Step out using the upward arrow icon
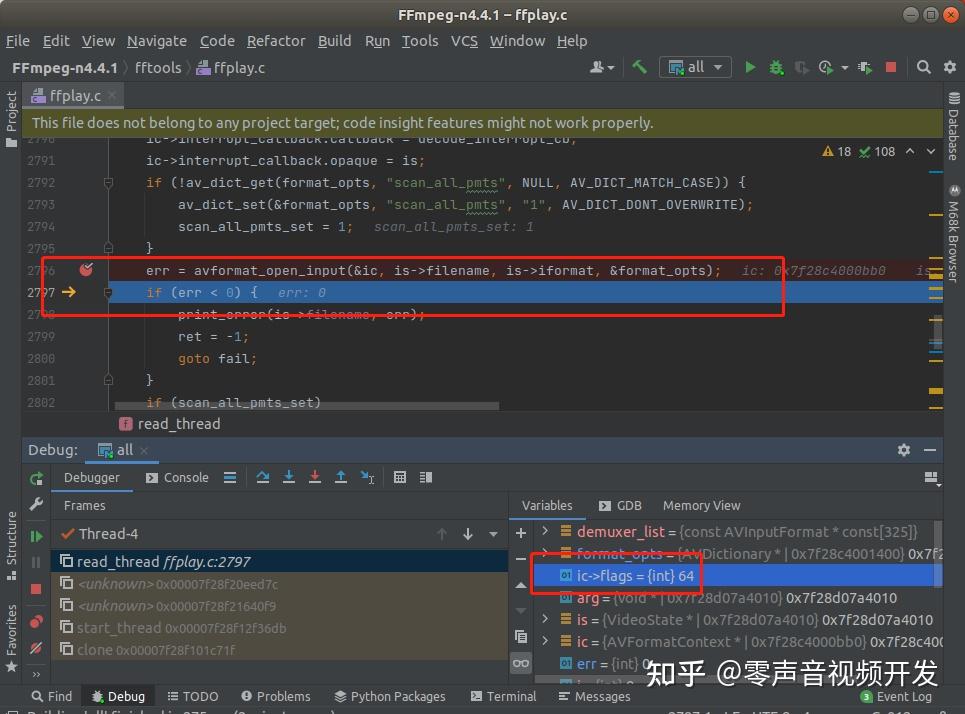 pyautogui.click(x=341, y=478)
